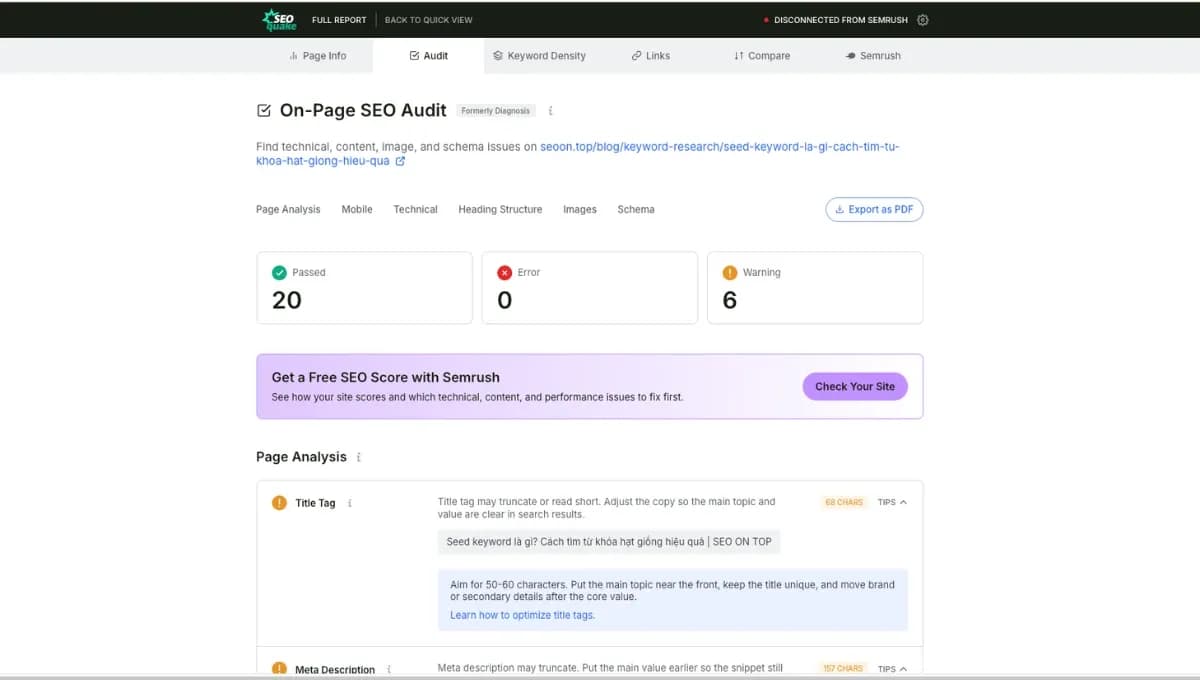Click the SEOquake logo
This screenshot has width=1200, height=680.
(279, 20)
